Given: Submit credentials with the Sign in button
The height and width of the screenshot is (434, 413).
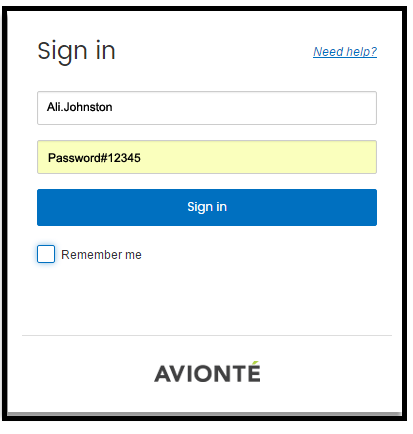Looking at the screenshot, I should point(207,207).
